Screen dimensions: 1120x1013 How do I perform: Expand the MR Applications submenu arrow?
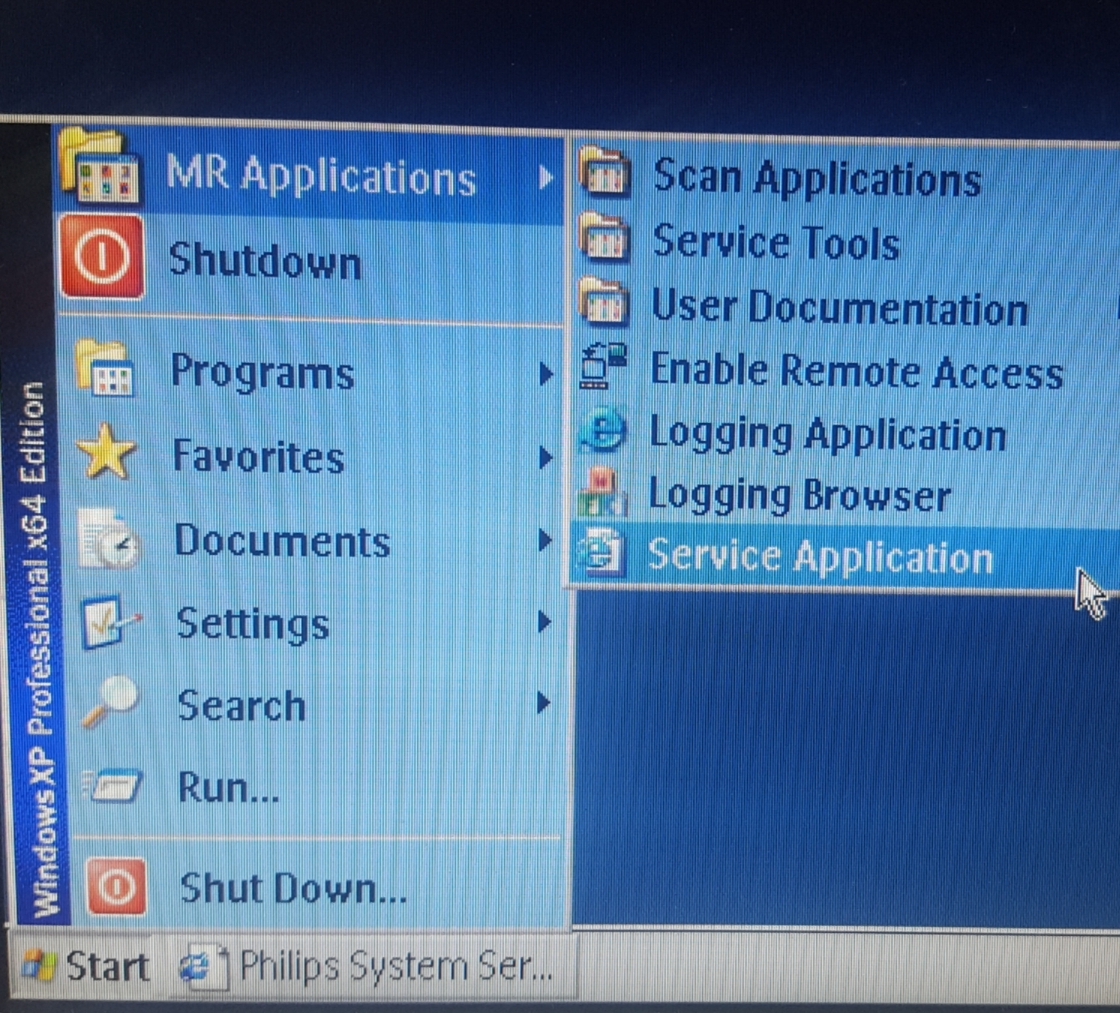545,176
